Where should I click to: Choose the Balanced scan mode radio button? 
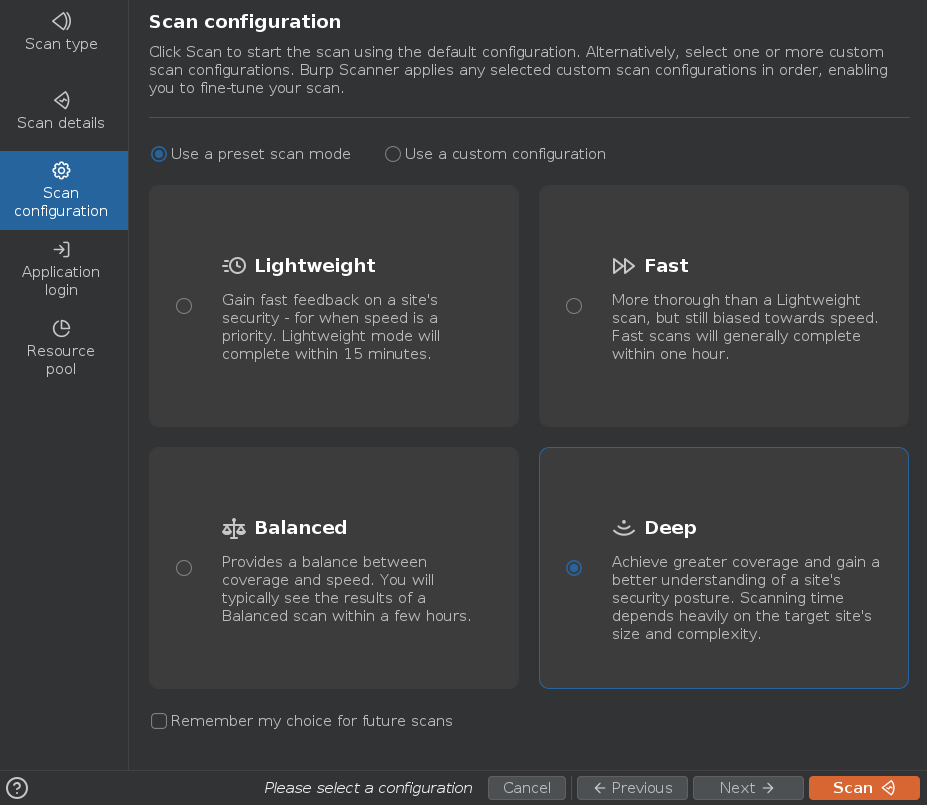(x=184, y=568)
